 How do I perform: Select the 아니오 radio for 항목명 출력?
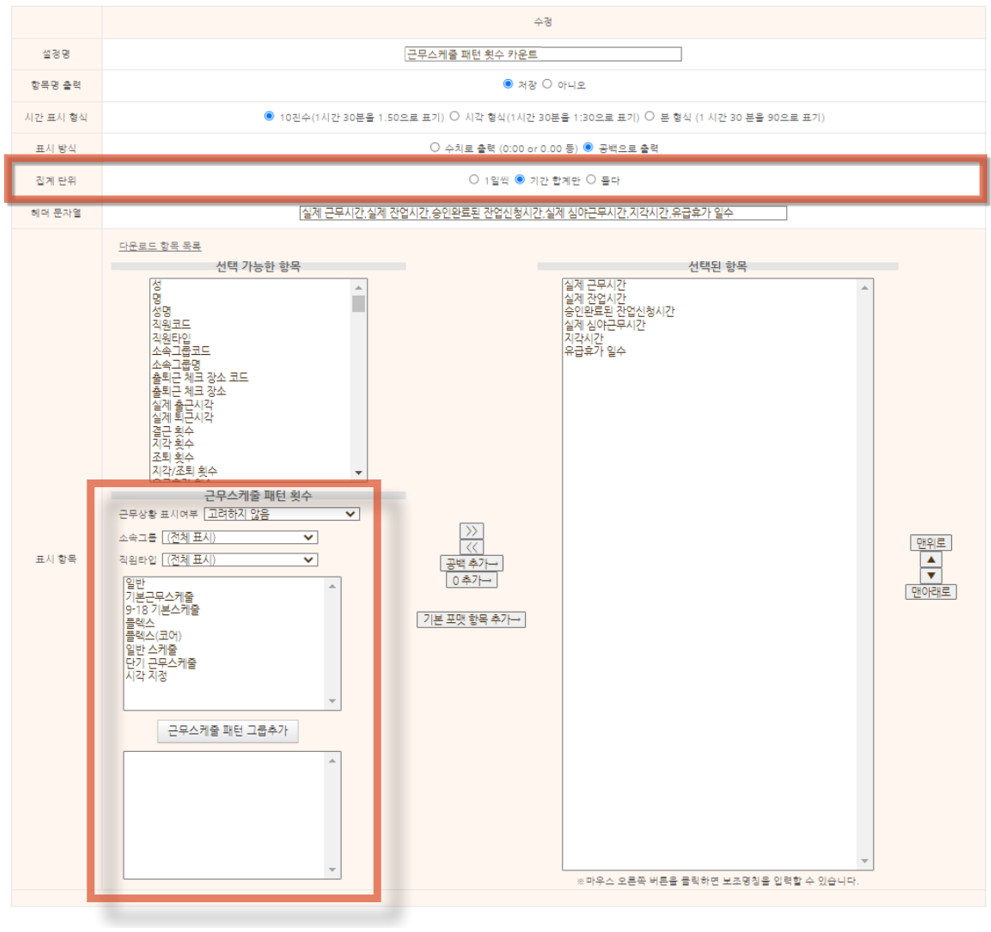point(547,85)
